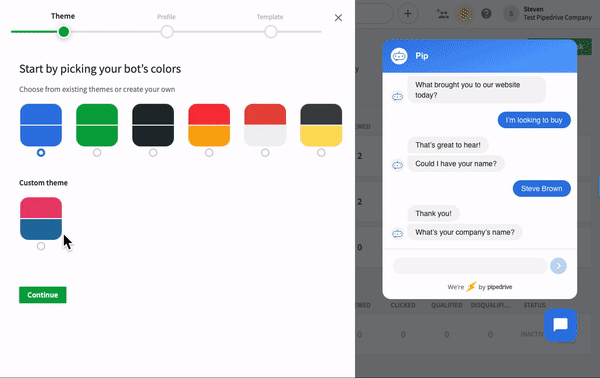This screenshot has height=378, width=600.
Task: Open the floating chat bubble launcher
Action: [561, 325]
